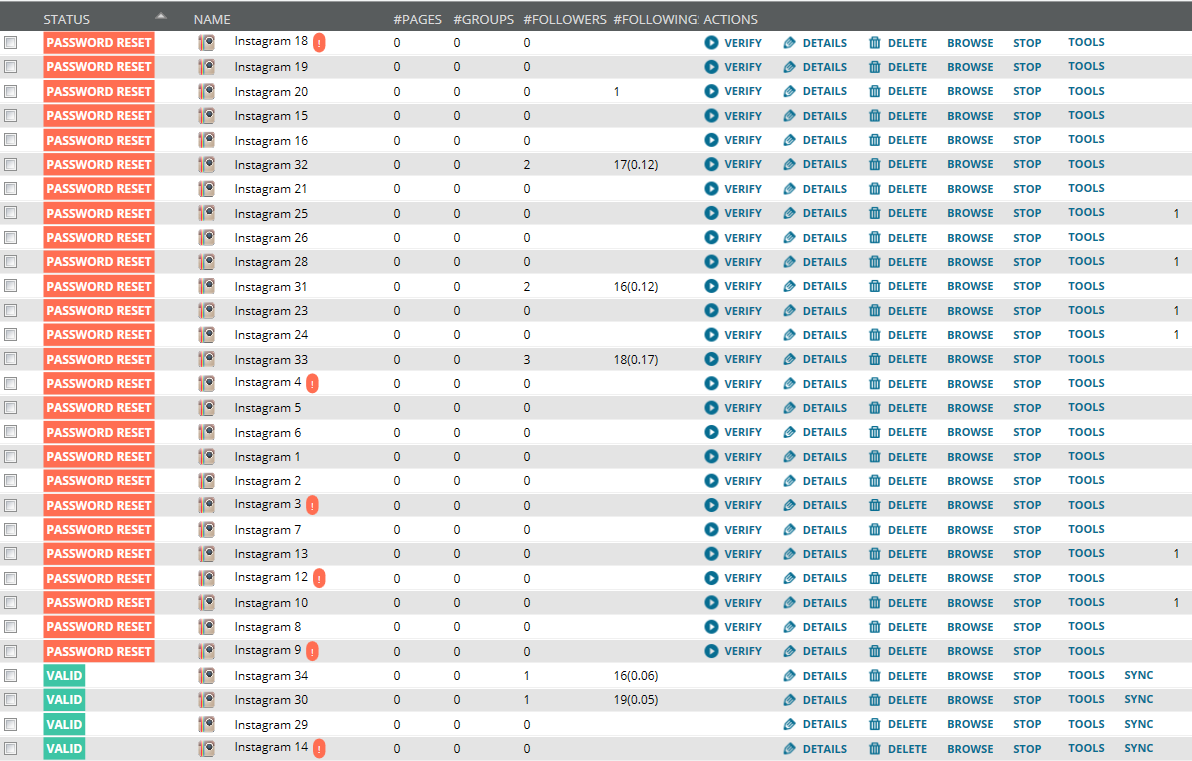Tick the checkbox for Instagram 18
1192x761 pixels.
coord(11,43)
